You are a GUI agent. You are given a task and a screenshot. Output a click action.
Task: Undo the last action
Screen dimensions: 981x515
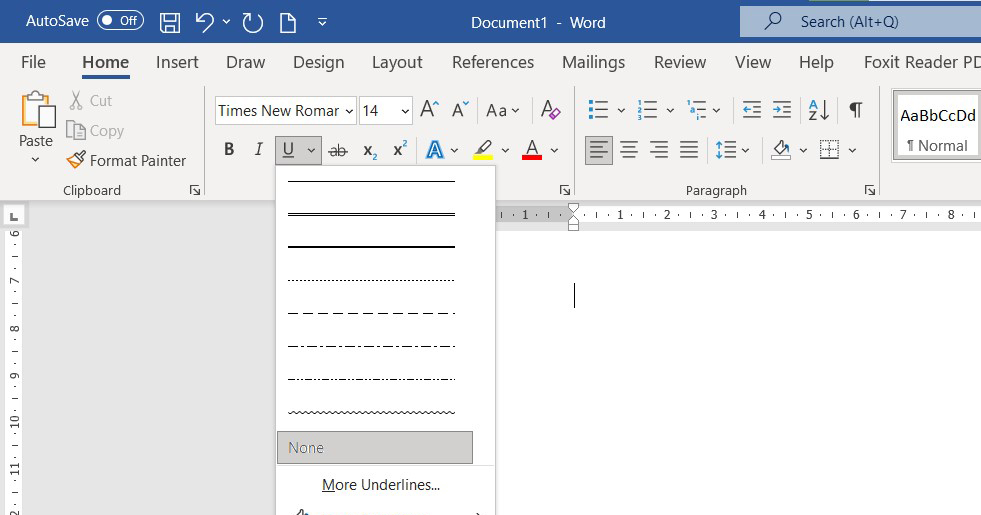click(x=205, y=23)
